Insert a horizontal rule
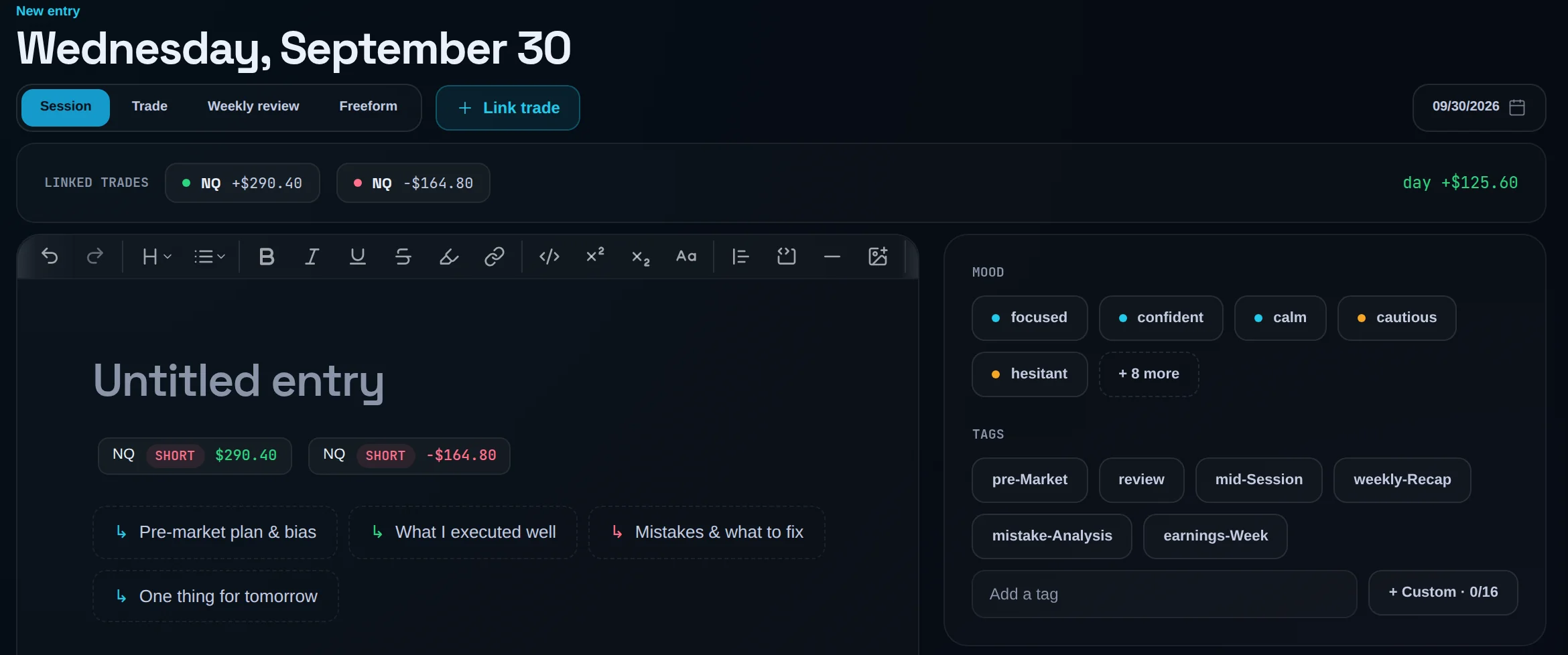The image size is (1568, 655). (832, 257)
